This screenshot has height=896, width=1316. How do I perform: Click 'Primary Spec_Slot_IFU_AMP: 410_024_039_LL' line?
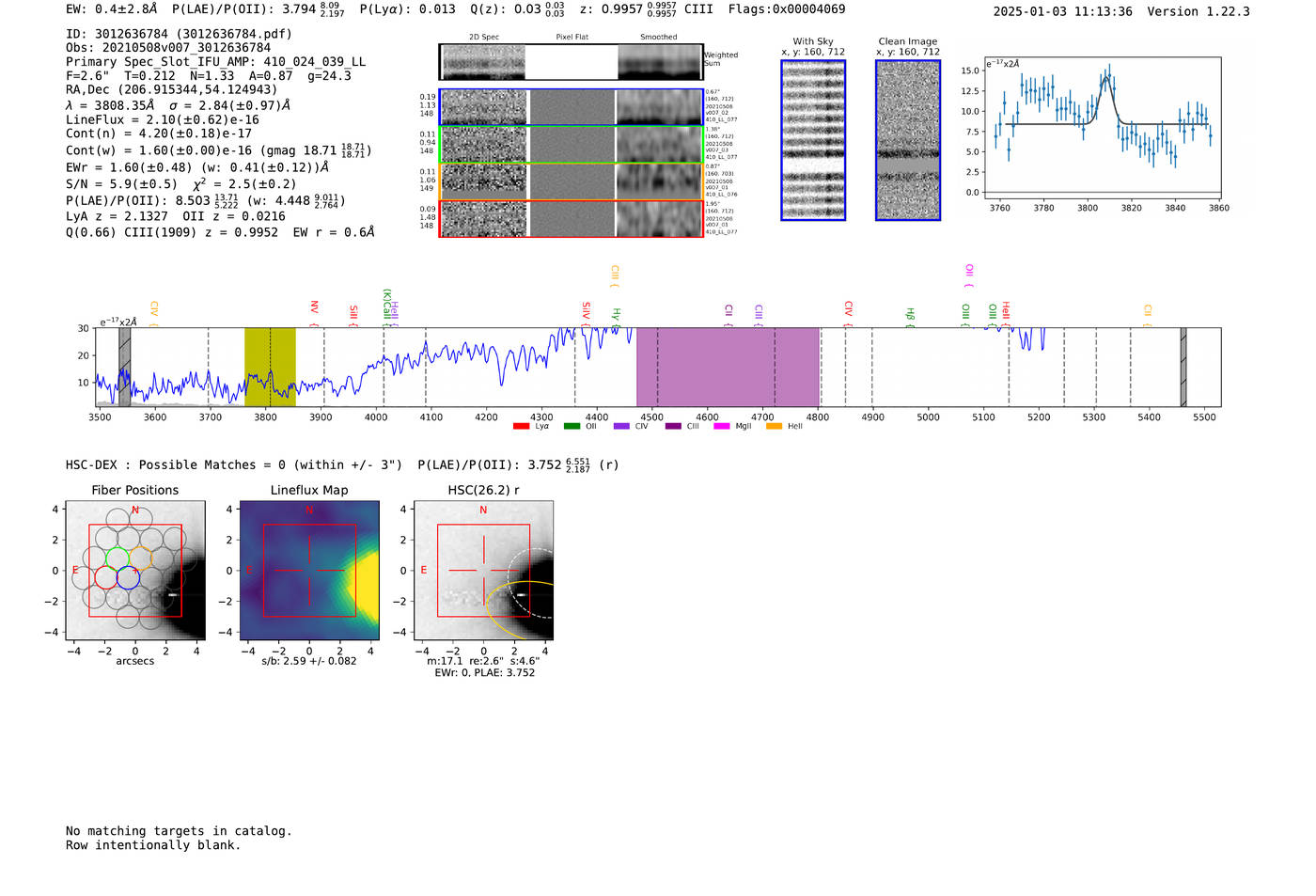[x=216, y=62]
